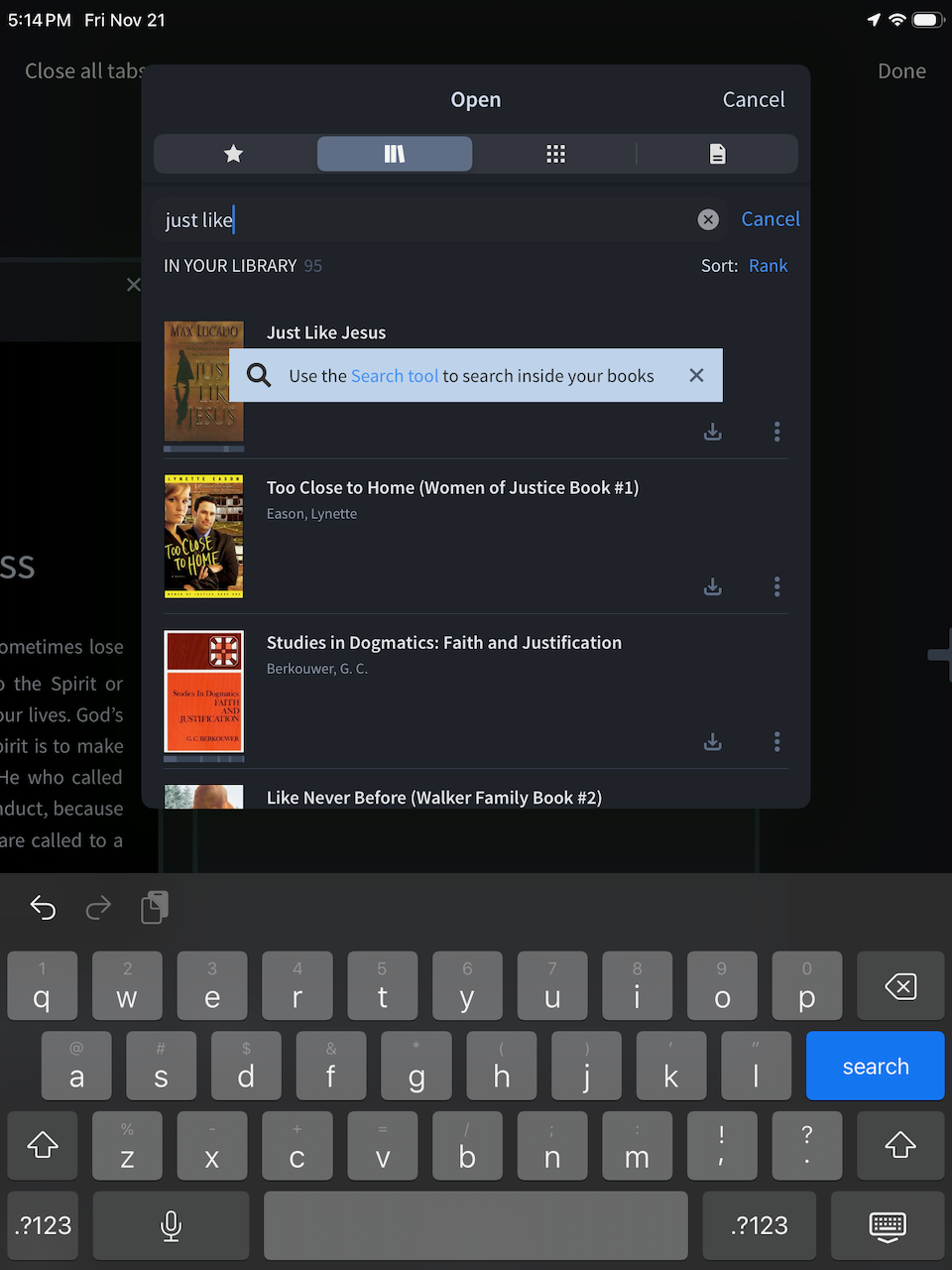Tap the location arrow status icon
Viewport: 952px width, 1270px height.
[874, 20]
